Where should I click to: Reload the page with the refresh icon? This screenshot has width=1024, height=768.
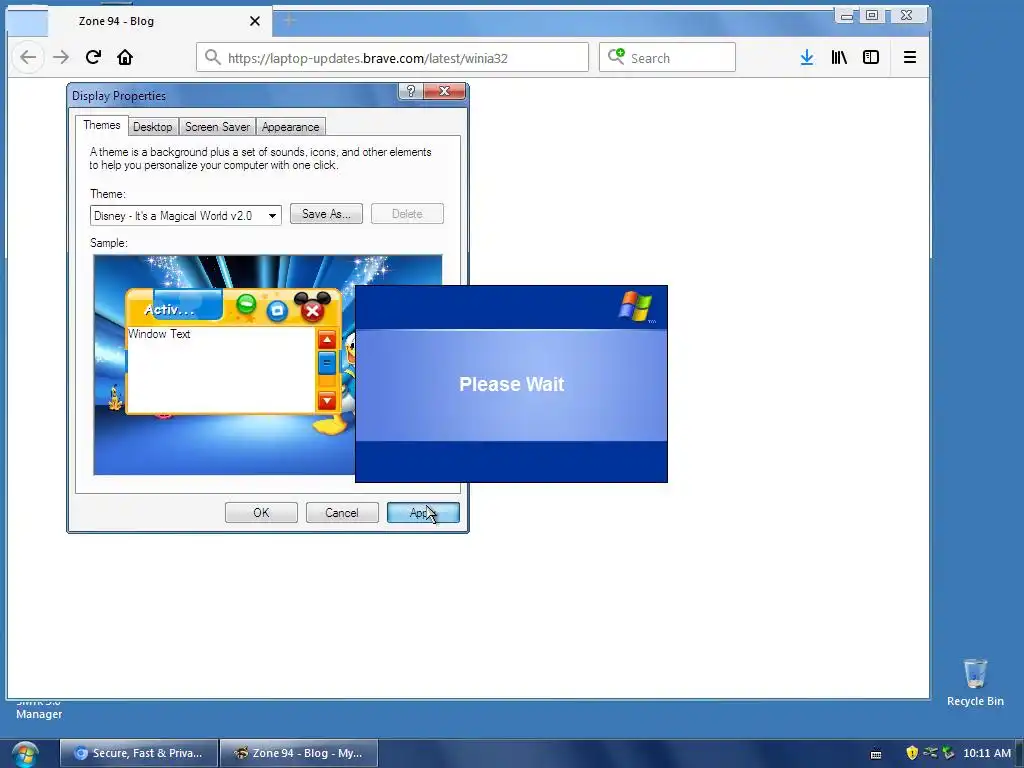click(93, 57)
